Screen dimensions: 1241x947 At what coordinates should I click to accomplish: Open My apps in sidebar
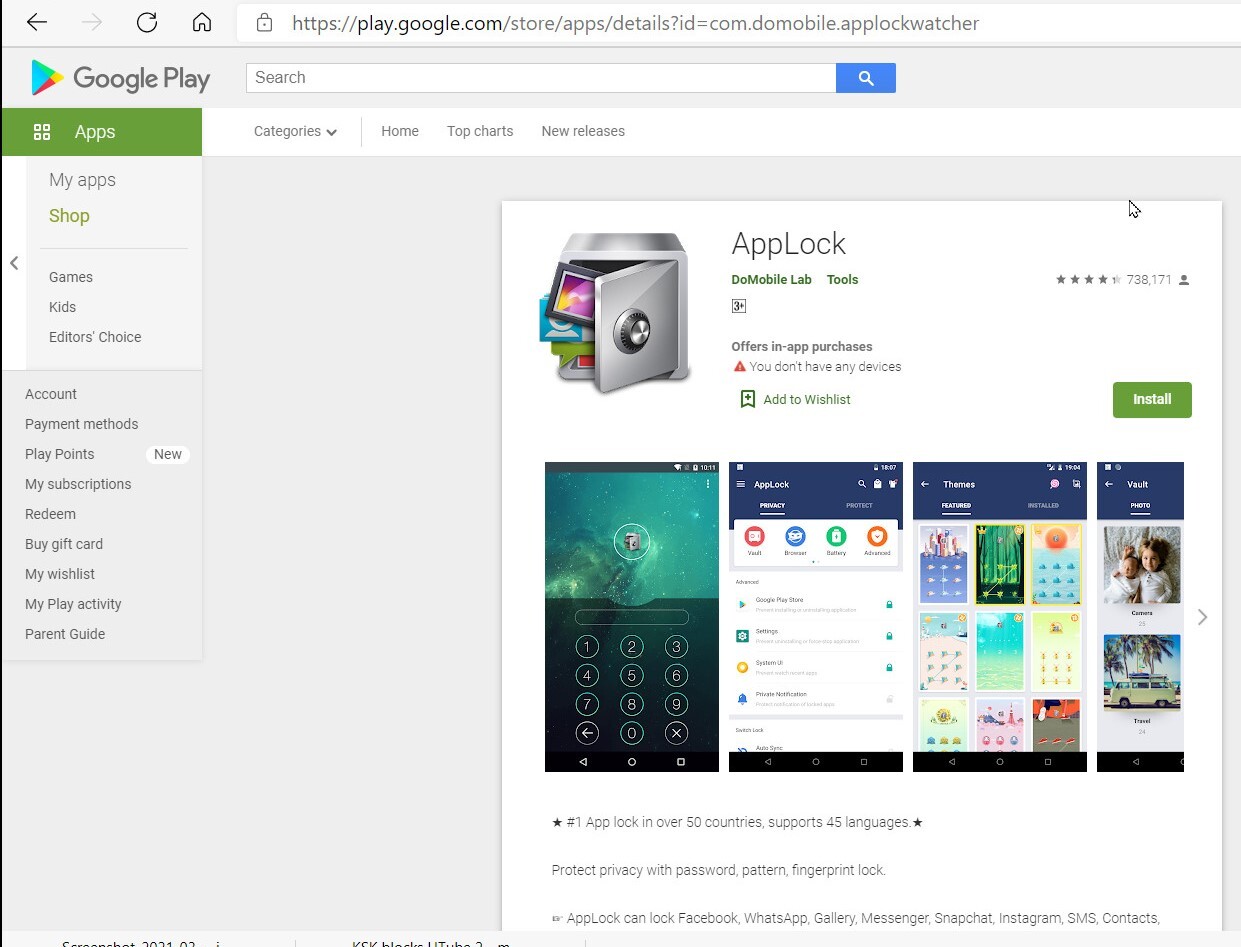coord(82,180)
